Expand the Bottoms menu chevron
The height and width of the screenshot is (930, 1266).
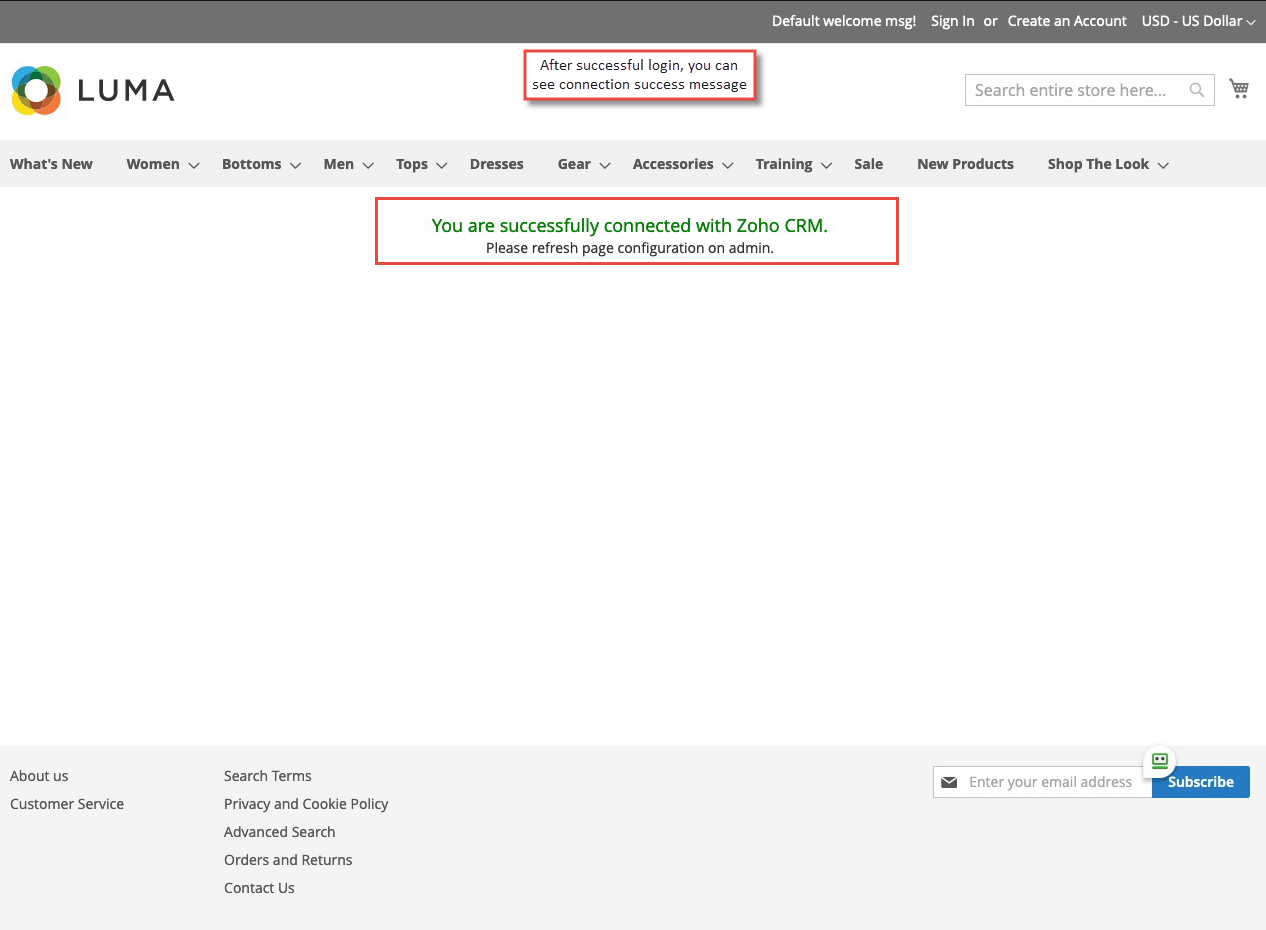tap(295, 165)
